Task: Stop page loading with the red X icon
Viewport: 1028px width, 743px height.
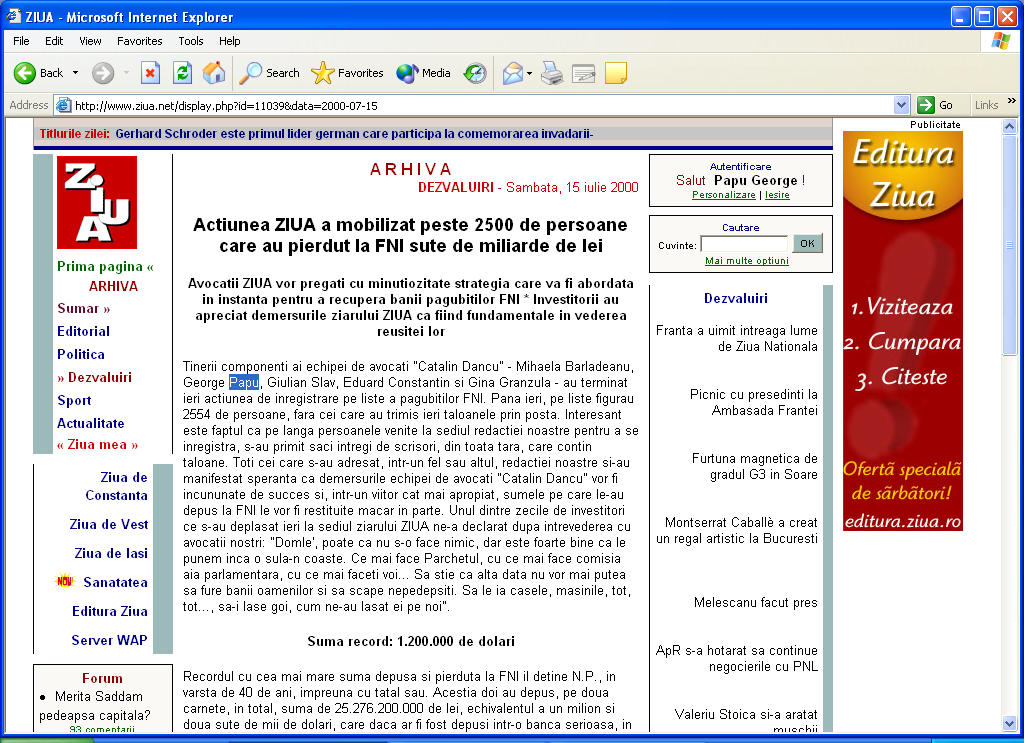Action: click(151, 73)
